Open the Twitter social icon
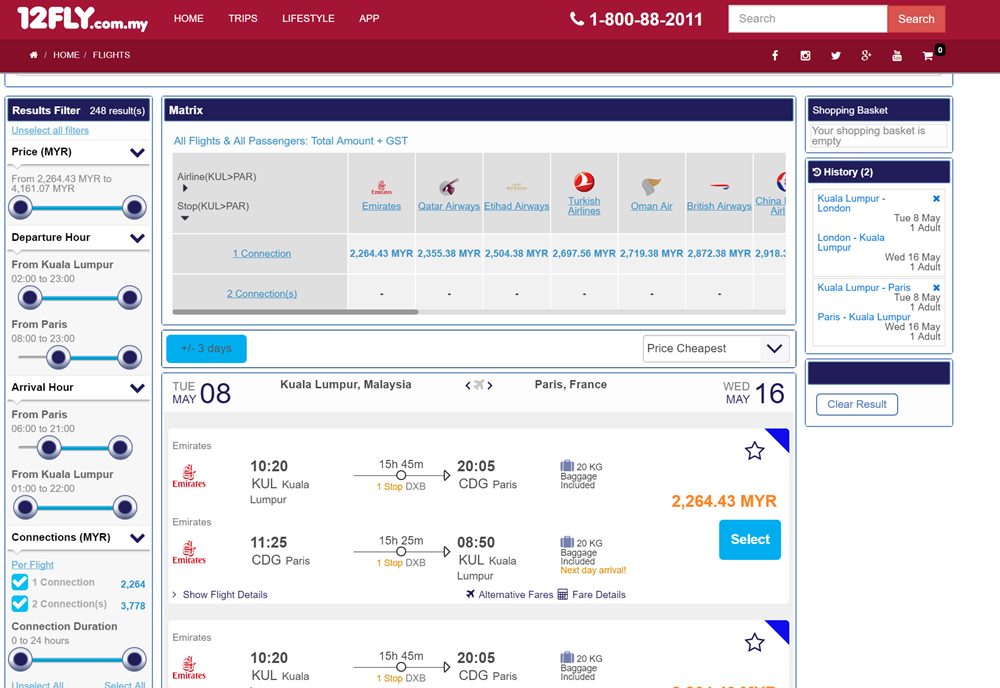Viewport: 1000px width, 688px height. [835, 55]
